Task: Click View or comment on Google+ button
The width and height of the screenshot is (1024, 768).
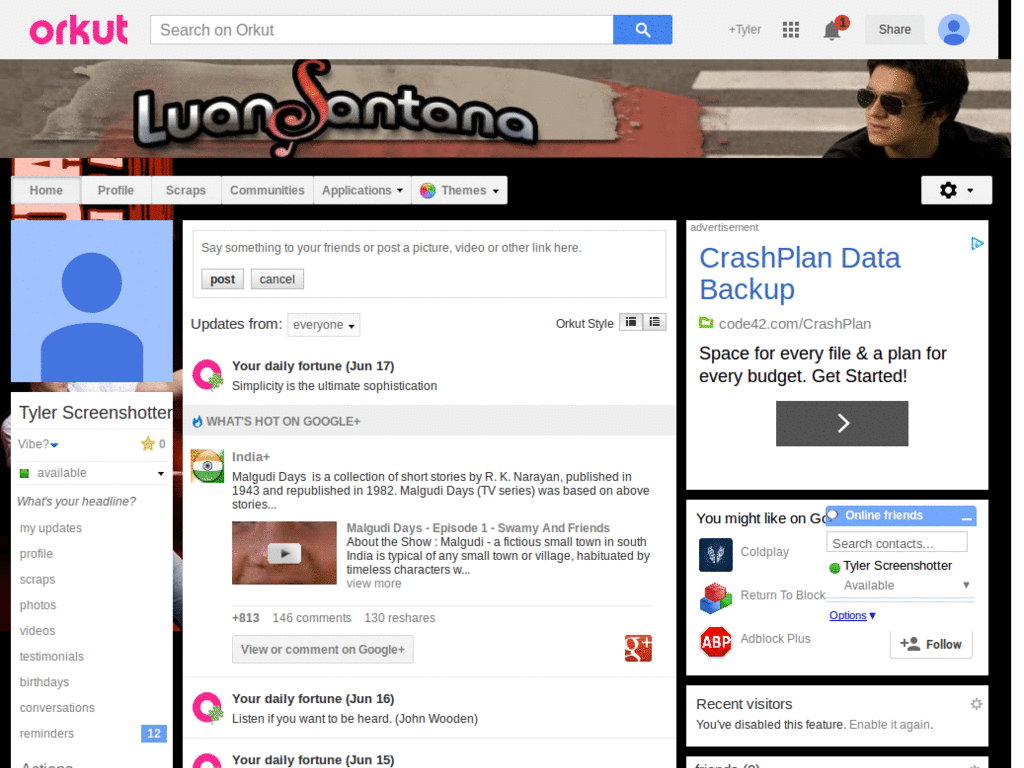Action: click(323, 649)
